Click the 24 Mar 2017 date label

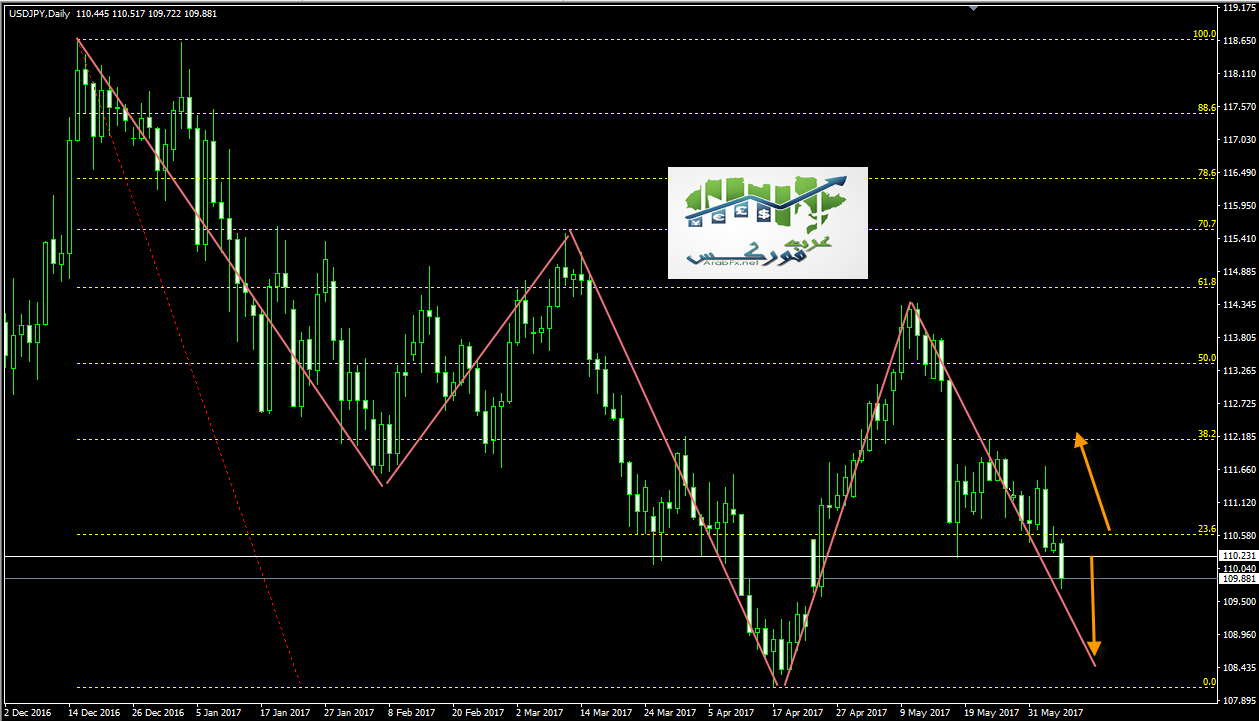pos(670,713)
